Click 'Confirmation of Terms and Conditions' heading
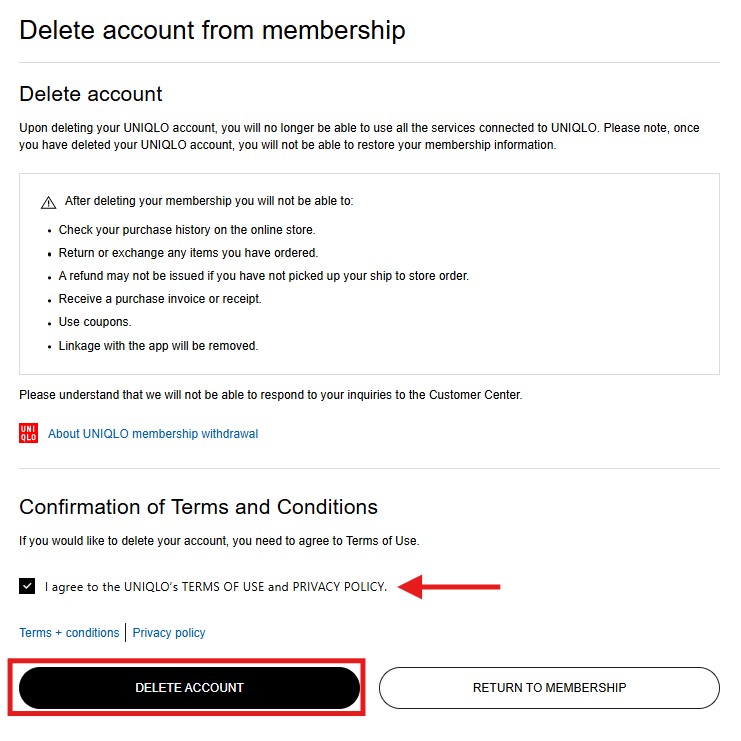This screenshot has height=741, width=741. click(198, 507)
